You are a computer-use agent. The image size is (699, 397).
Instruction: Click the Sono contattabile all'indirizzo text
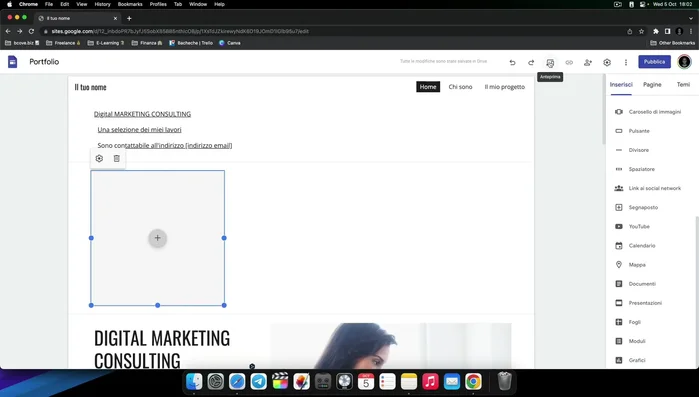pos(165,145)
